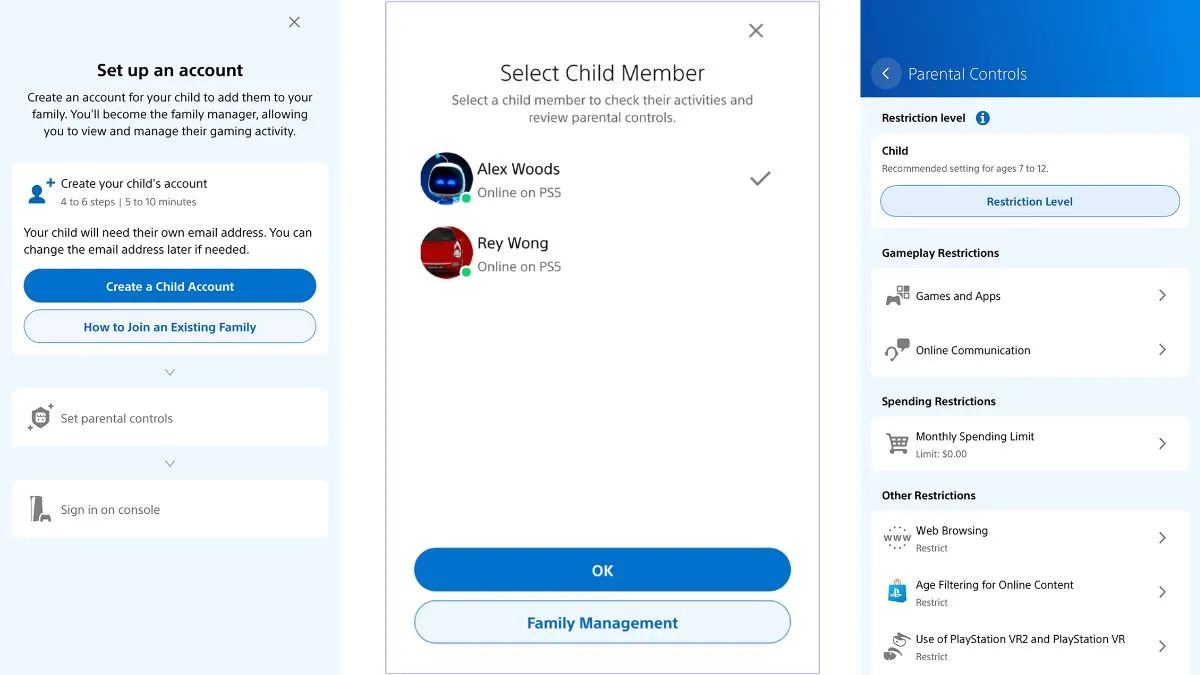
Task: Click the Spending Restrictions section label
Action: coord(939,401)
